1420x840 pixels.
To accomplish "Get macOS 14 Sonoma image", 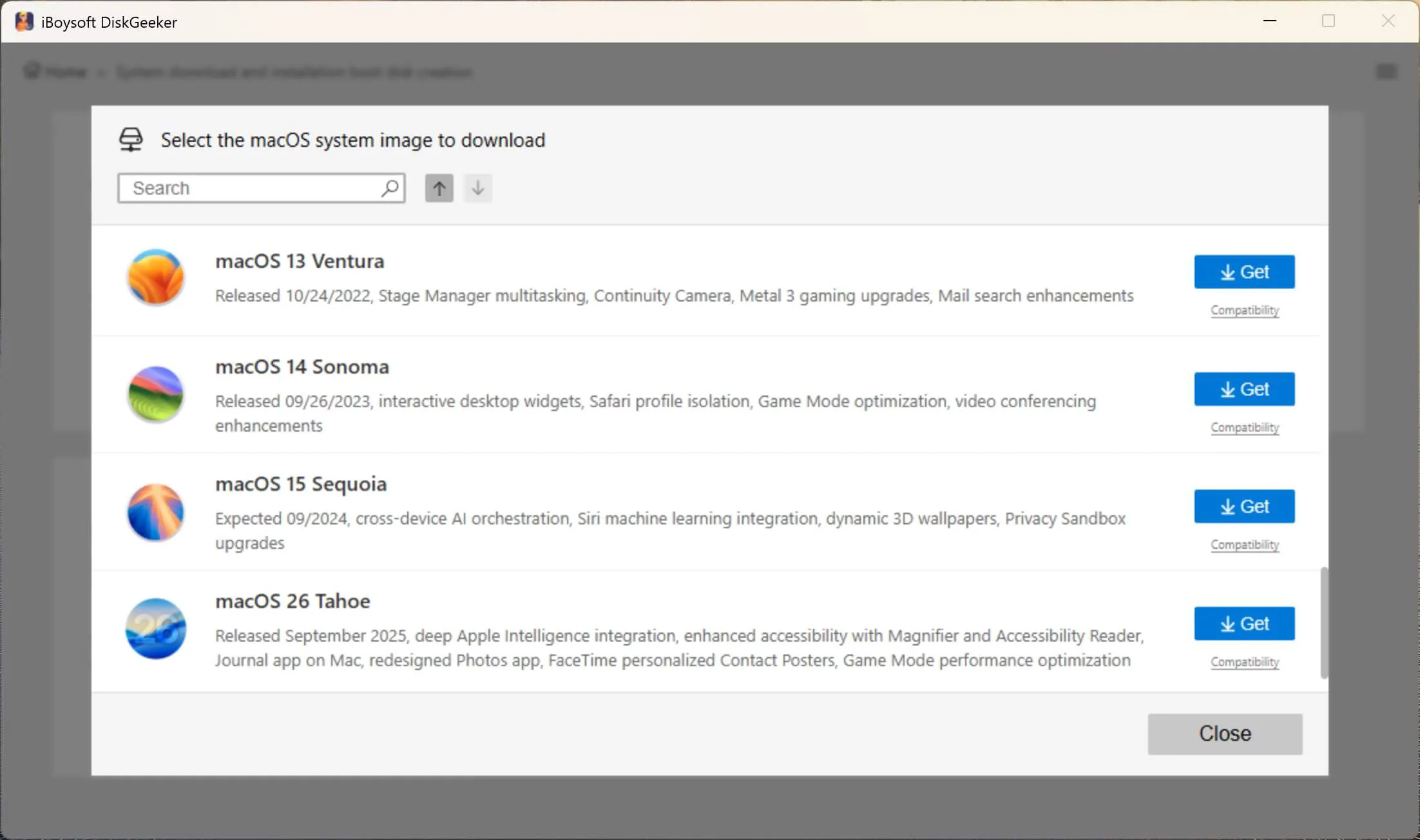I will coord(1244,389).
